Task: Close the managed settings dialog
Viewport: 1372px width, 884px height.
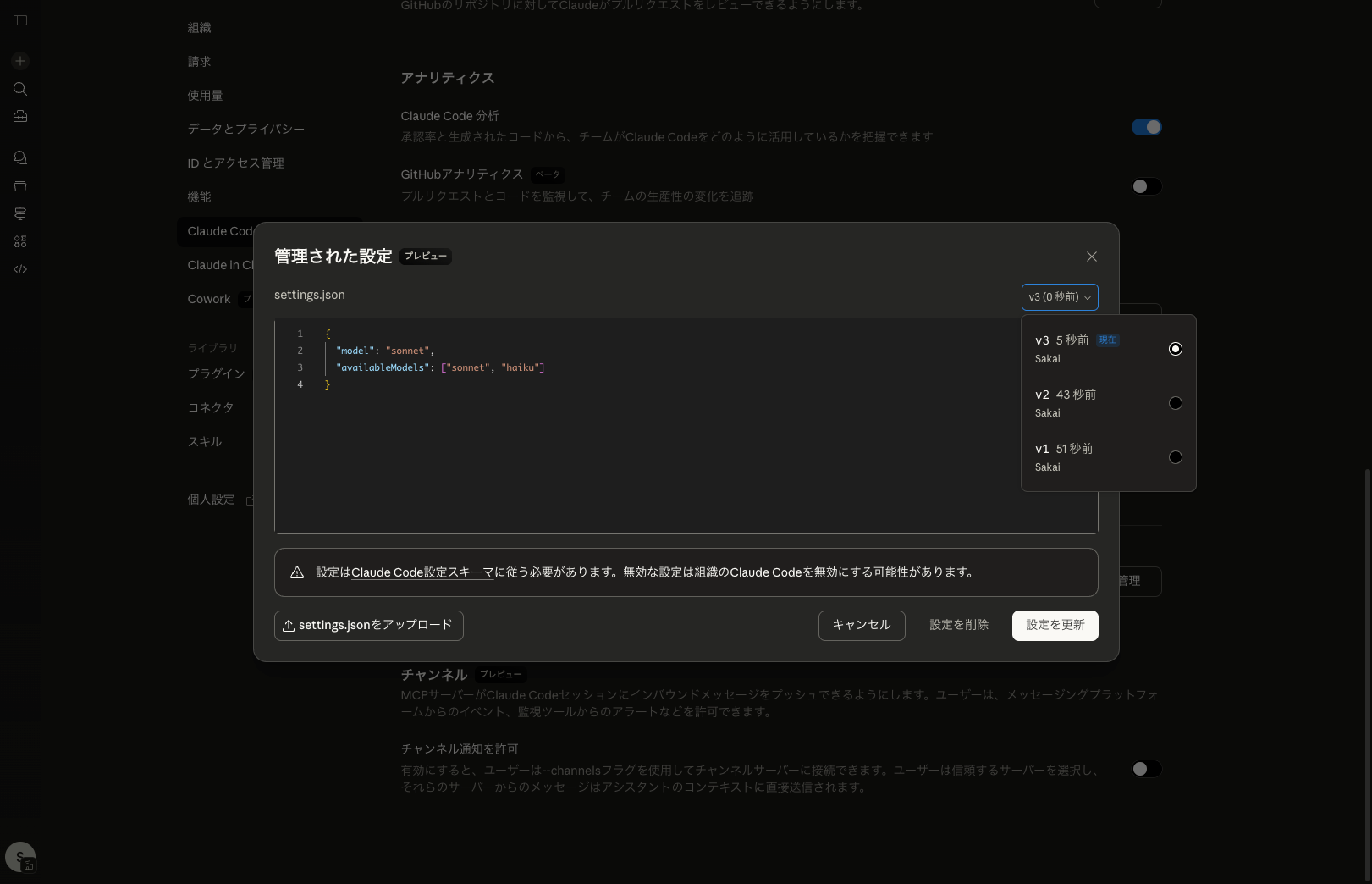Action: pyautogui.click(x=1091, y=257)
